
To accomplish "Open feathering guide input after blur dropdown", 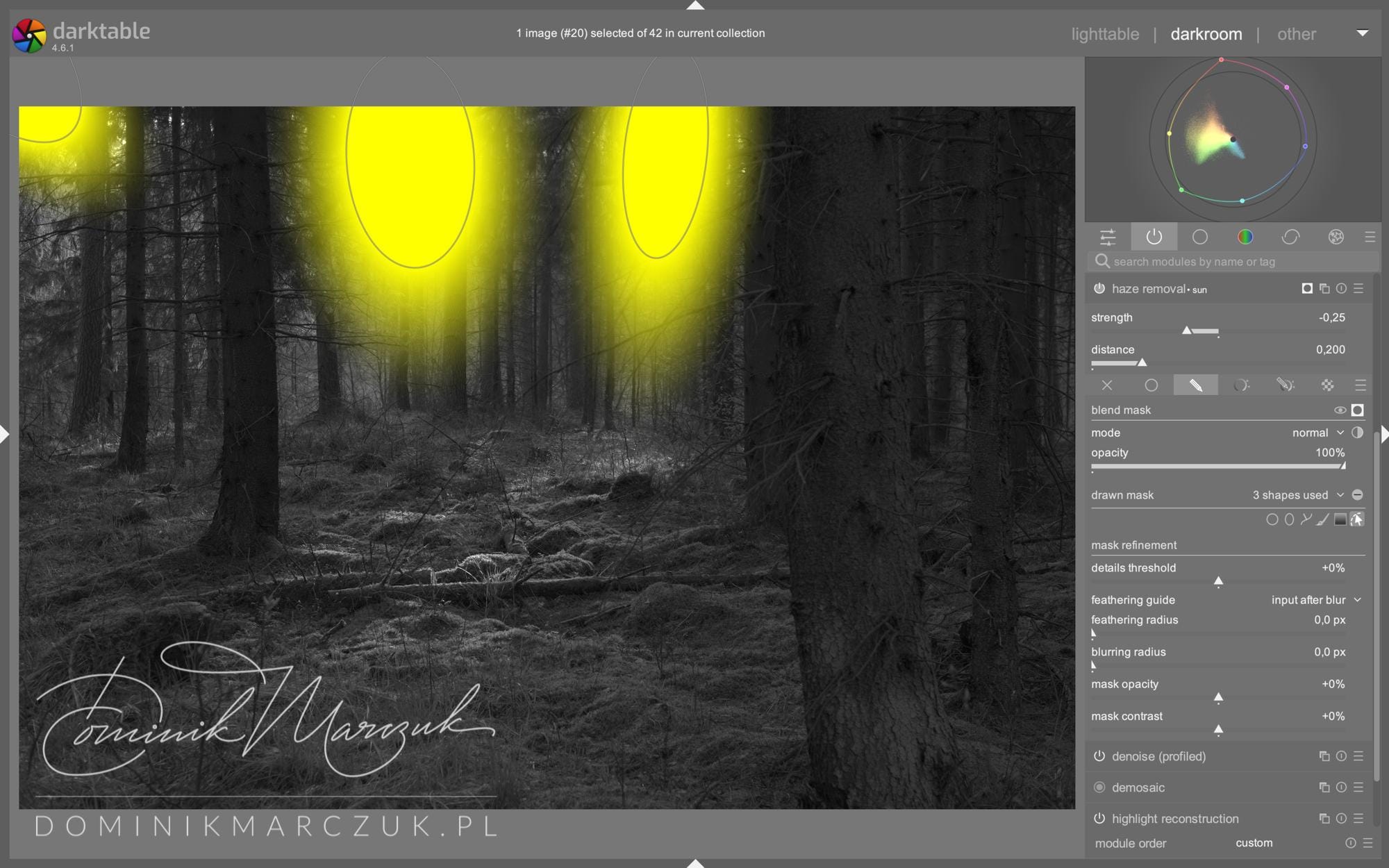I will point(1316,600).
